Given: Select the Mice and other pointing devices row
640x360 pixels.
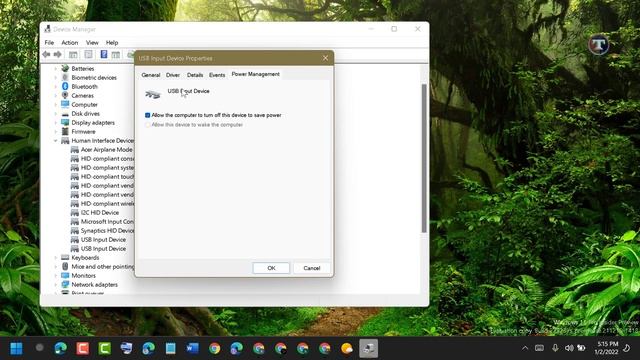Looking at the screenshot, I should point(98,267).
